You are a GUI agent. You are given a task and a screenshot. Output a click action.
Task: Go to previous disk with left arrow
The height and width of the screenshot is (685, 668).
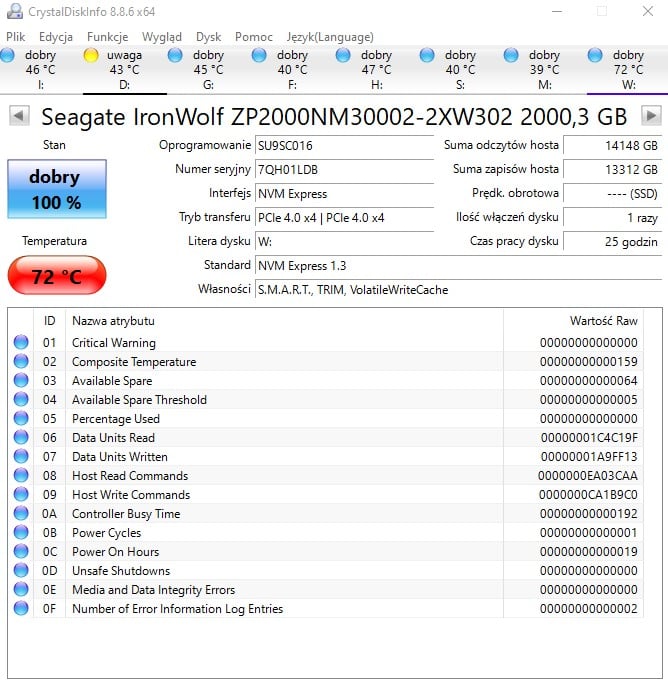19,116
